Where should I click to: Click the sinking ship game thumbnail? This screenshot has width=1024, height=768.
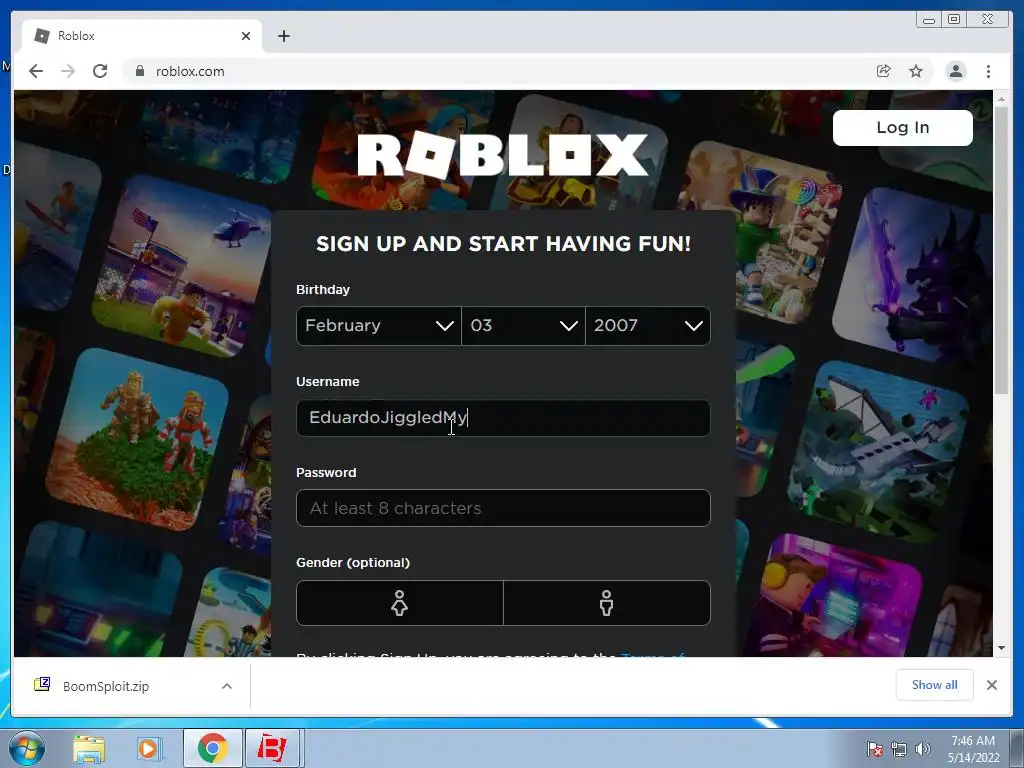[878, 454]
